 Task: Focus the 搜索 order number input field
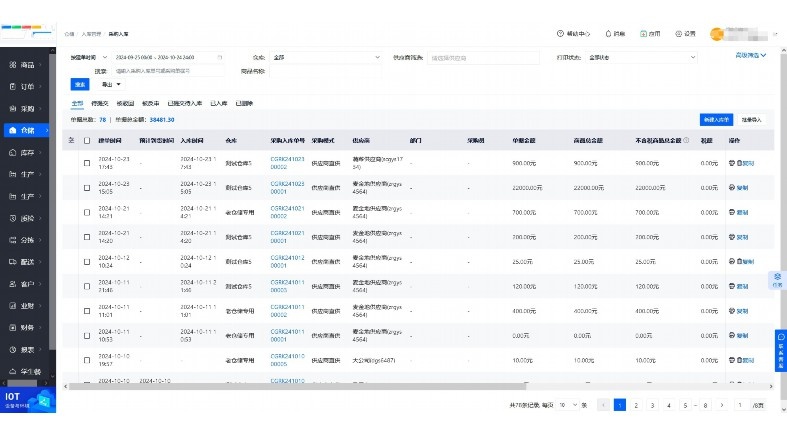pos(168,71)
